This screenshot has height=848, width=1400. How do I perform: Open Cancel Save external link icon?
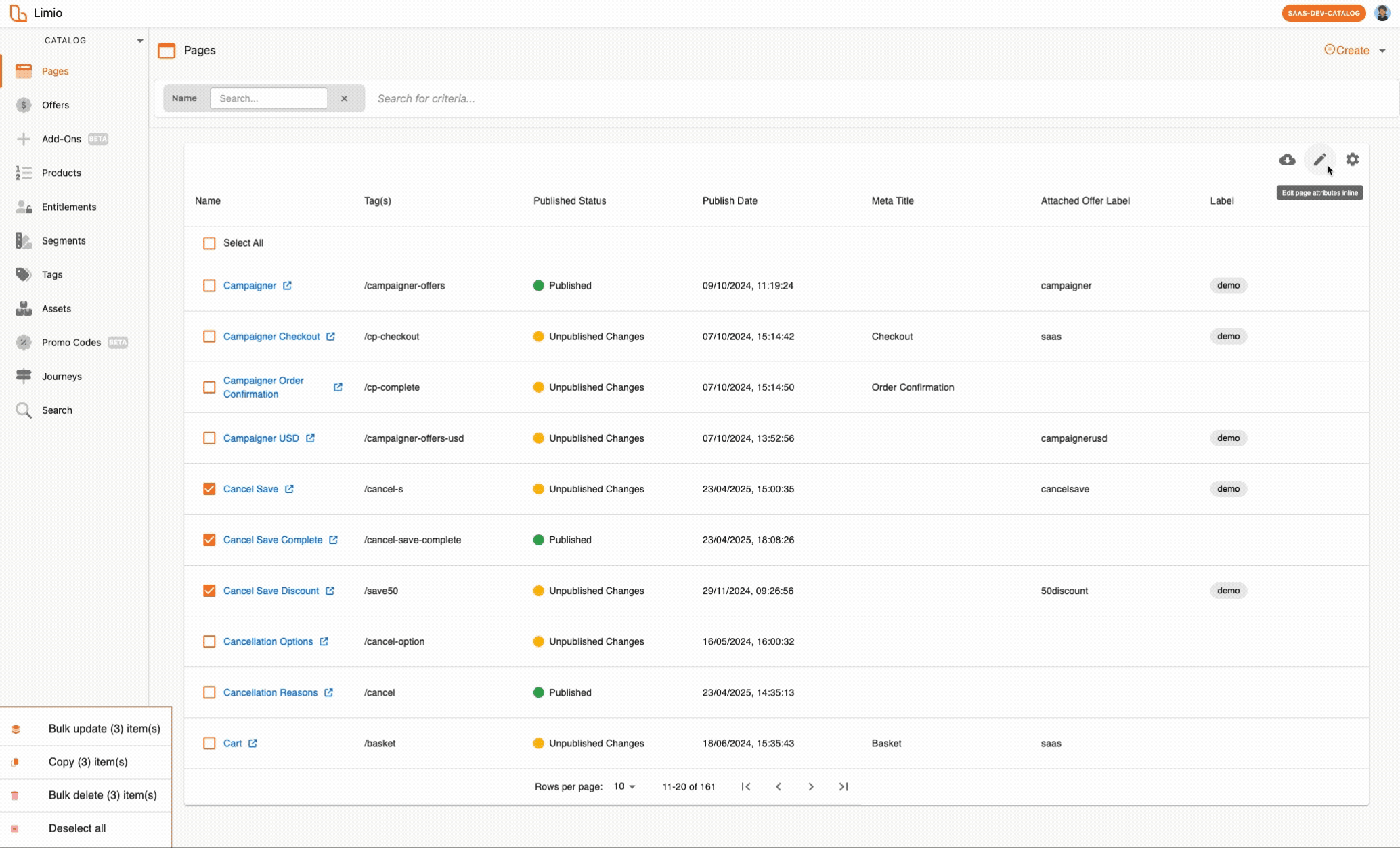tap(289, 489)
